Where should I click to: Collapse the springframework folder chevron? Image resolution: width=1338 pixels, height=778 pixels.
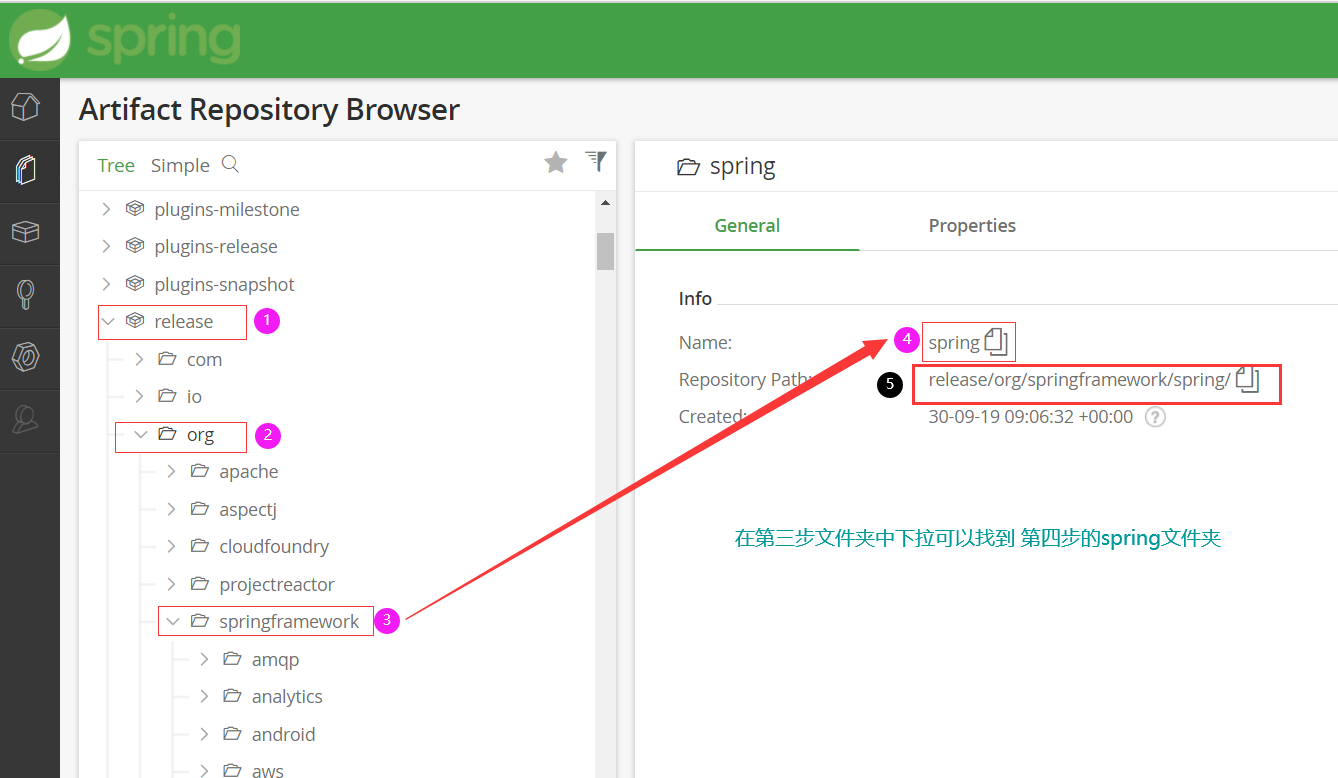coord(173,621)
